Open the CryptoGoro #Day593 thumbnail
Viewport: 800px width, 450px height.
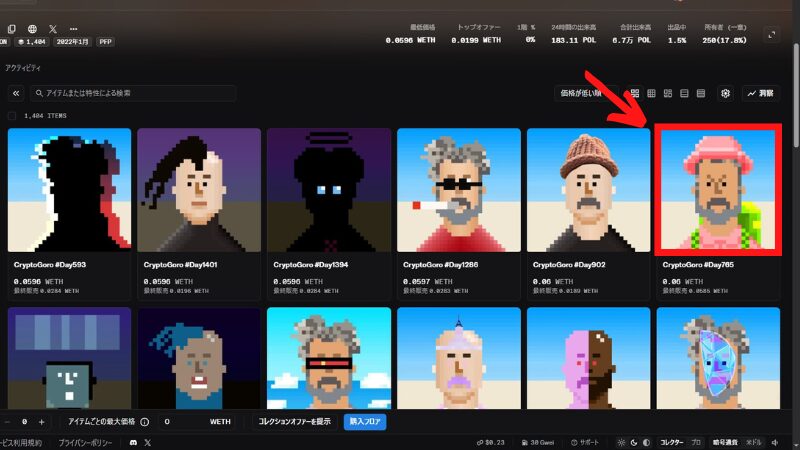click(69, 190)
